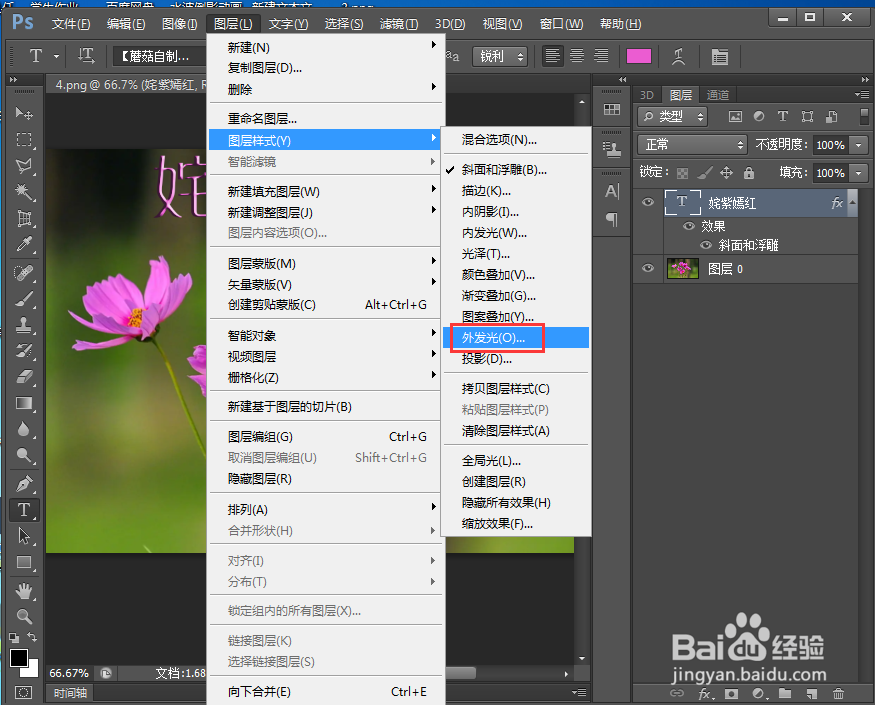
Task: Hide the 姹紫嫣红 text layer
Action: (650, 203)
